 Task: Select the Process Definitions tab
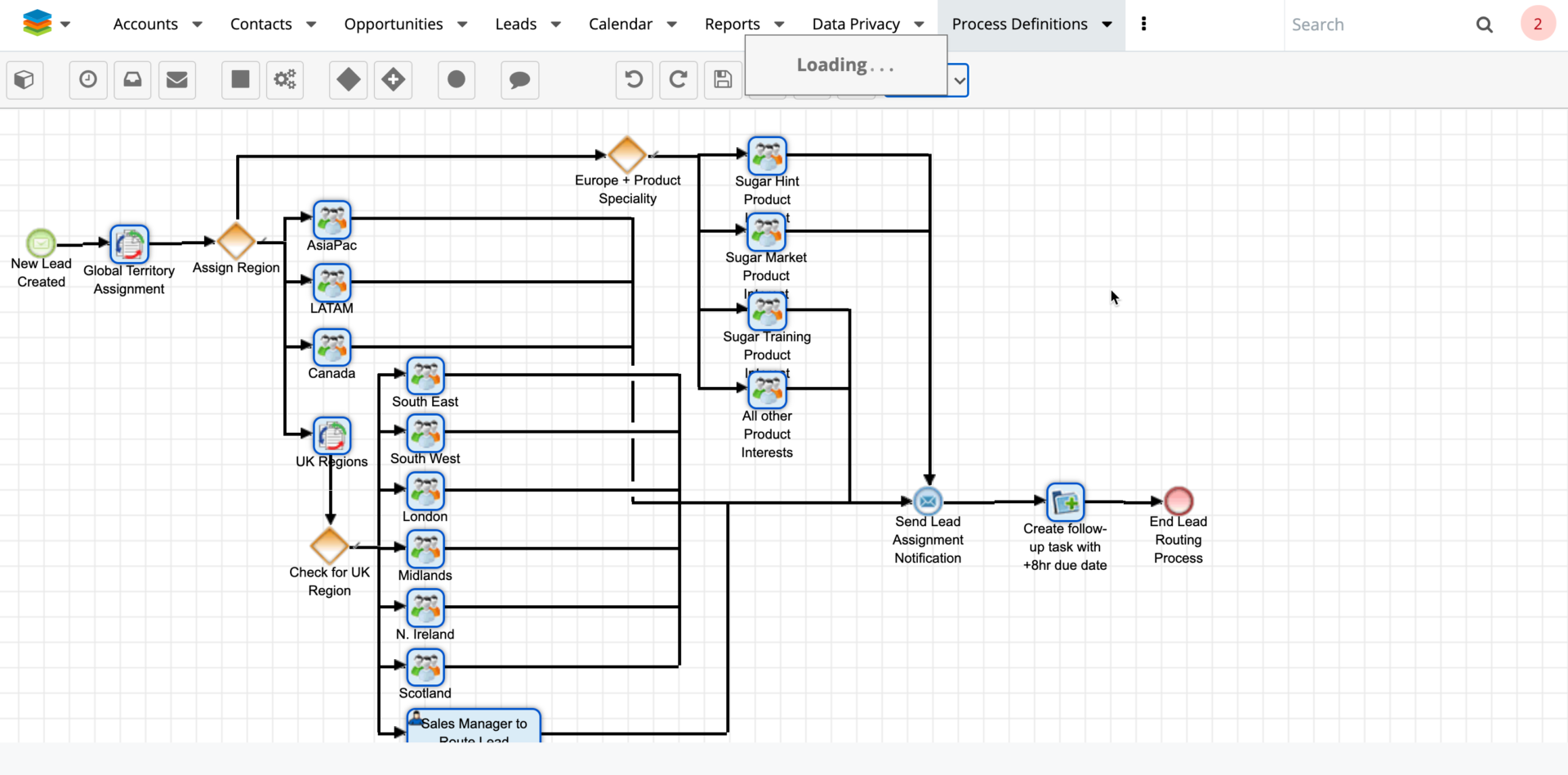(x=1020, y=24)
